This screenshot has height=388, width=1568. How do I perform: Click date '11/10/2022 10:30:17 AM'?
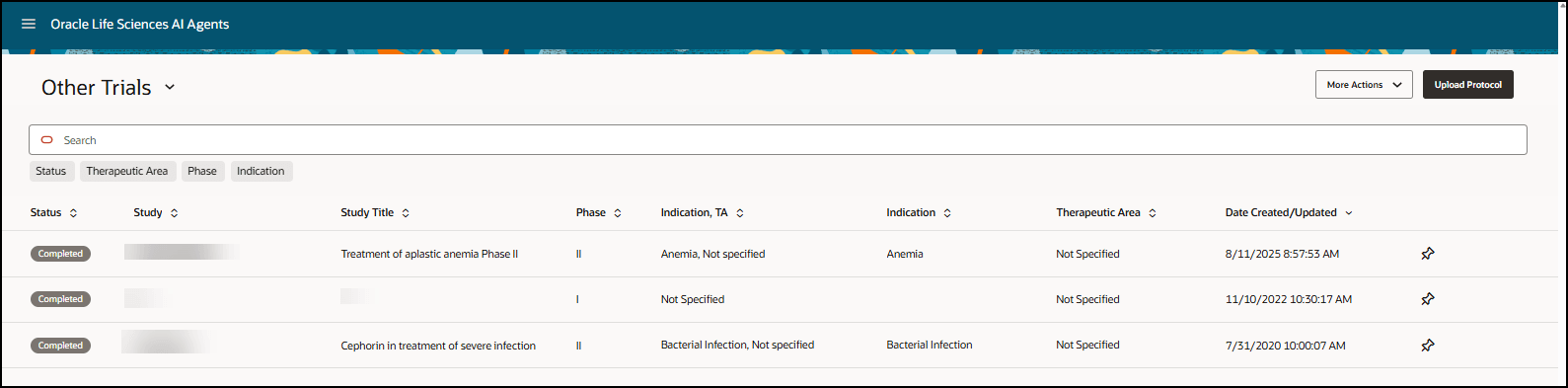pyautogui.click(x=1289, y=299)
